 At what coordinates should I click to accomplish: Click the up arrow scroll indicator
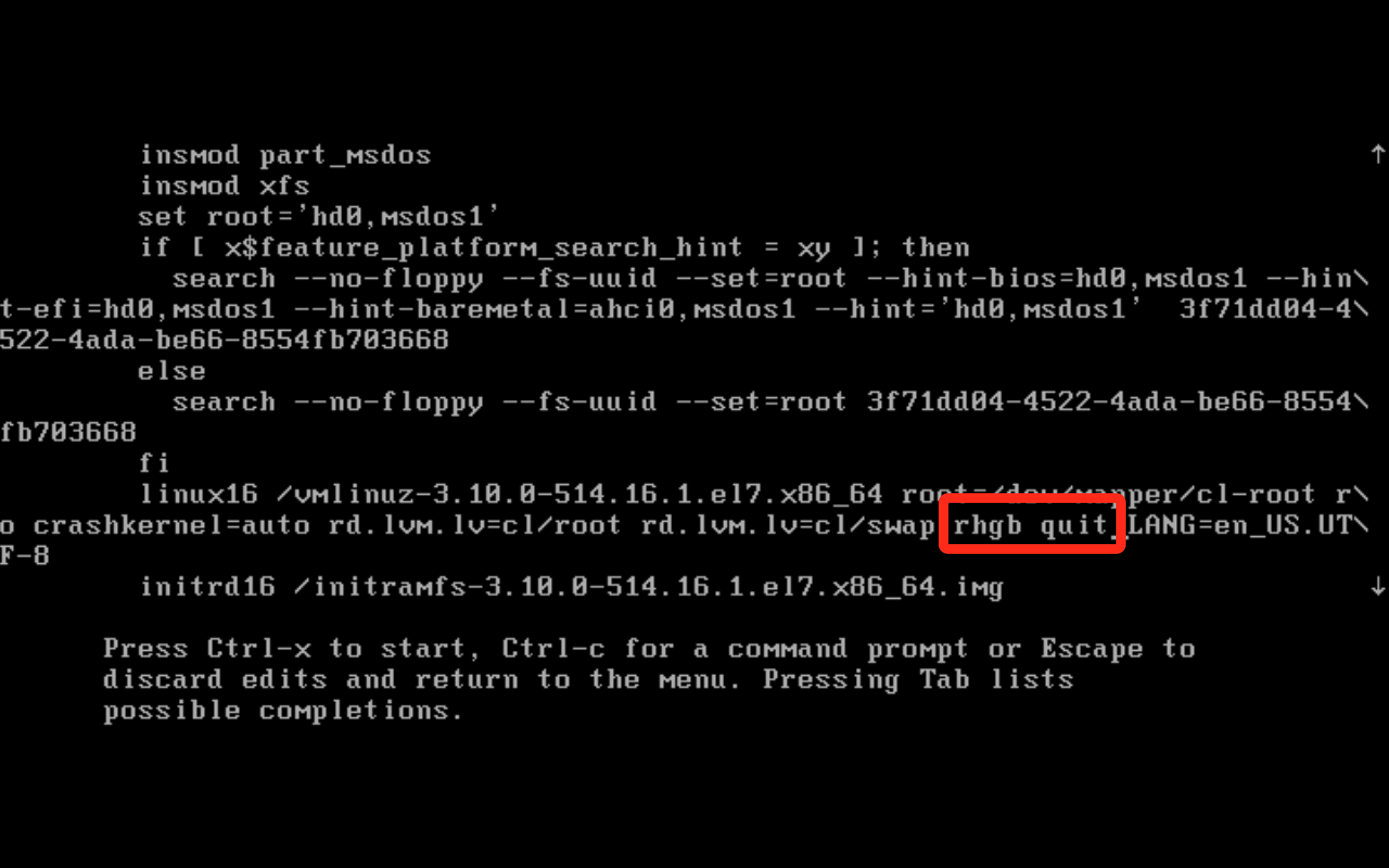pyautogui.click(x=1378, y=154)
